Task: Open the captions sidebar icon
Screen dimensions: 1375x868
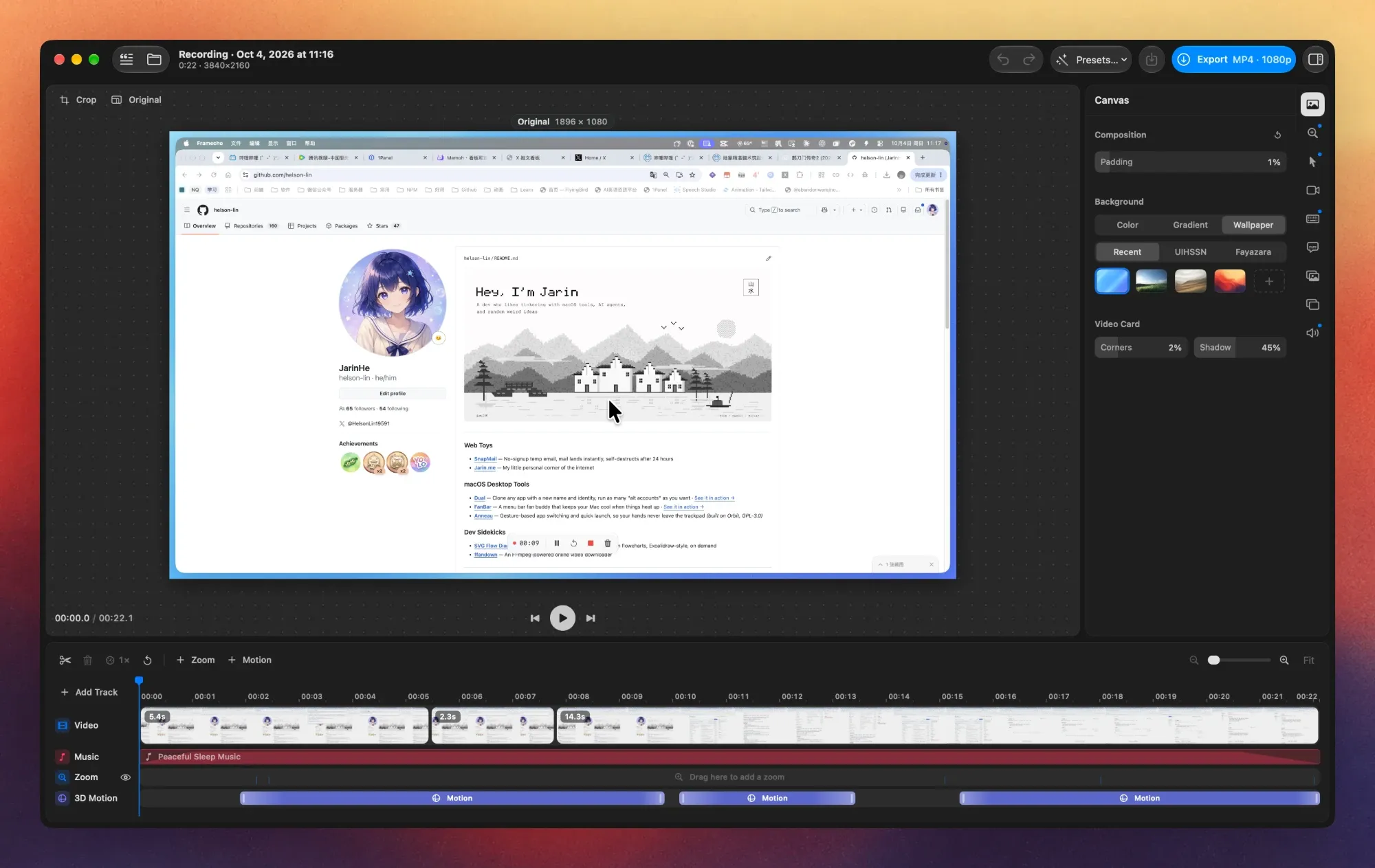Action: click(x=1312, y=247)
